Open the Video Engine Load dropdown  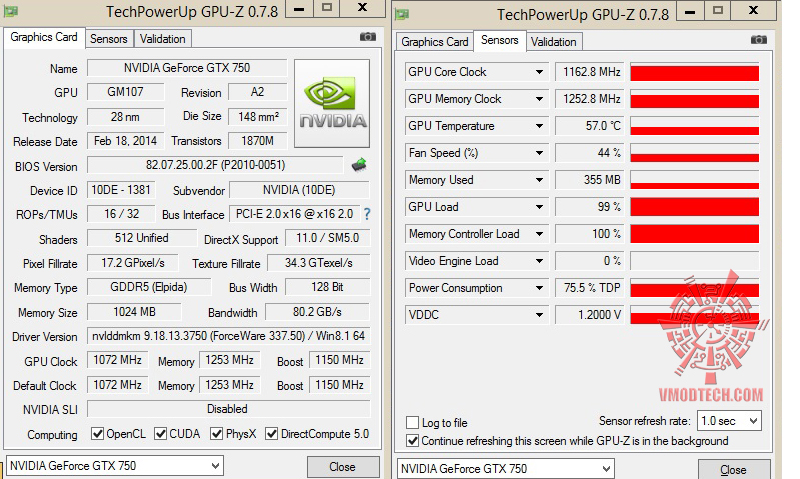point(539,261)
